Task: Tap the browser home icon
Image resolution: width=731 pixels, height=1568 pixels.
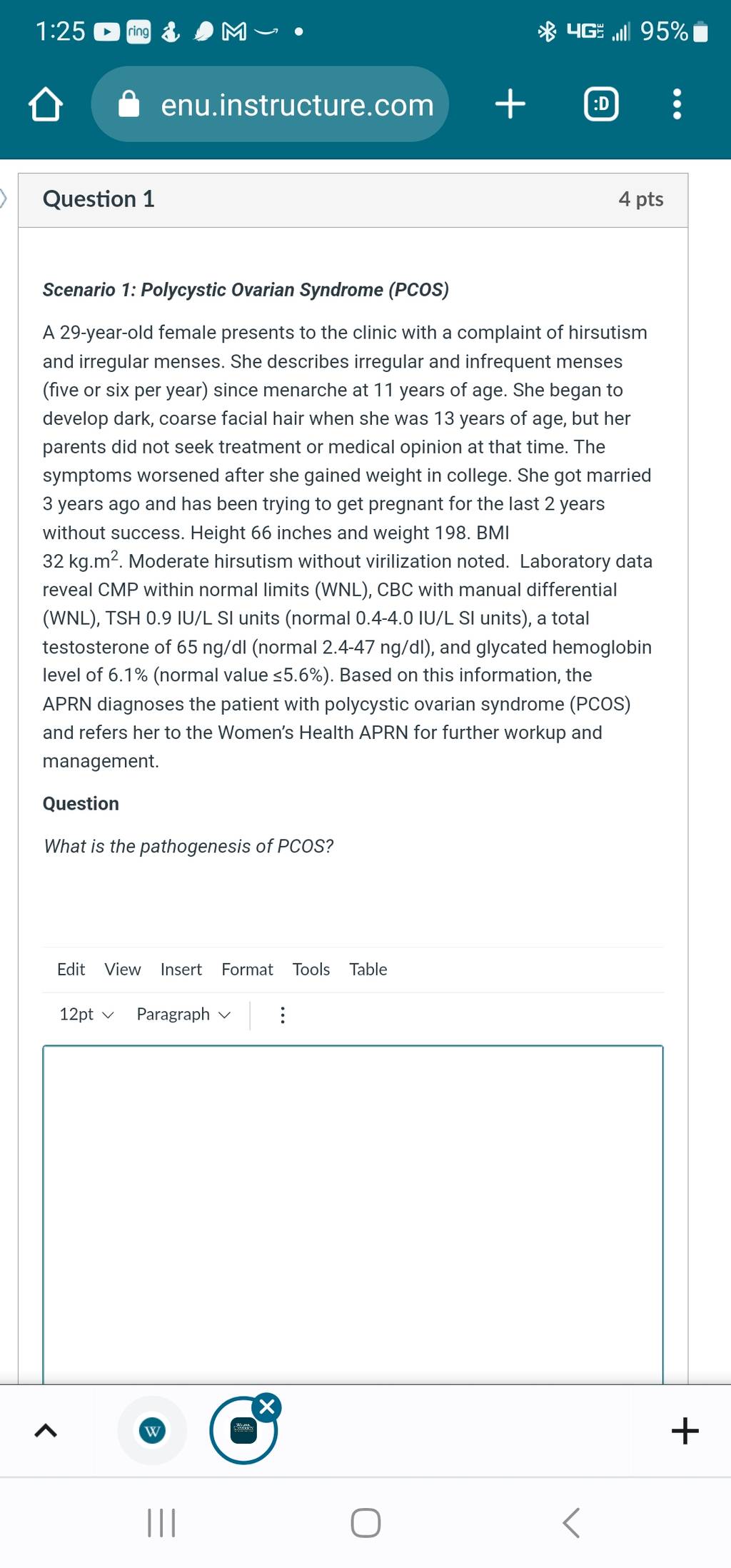Action: click(x=46, y=104)
